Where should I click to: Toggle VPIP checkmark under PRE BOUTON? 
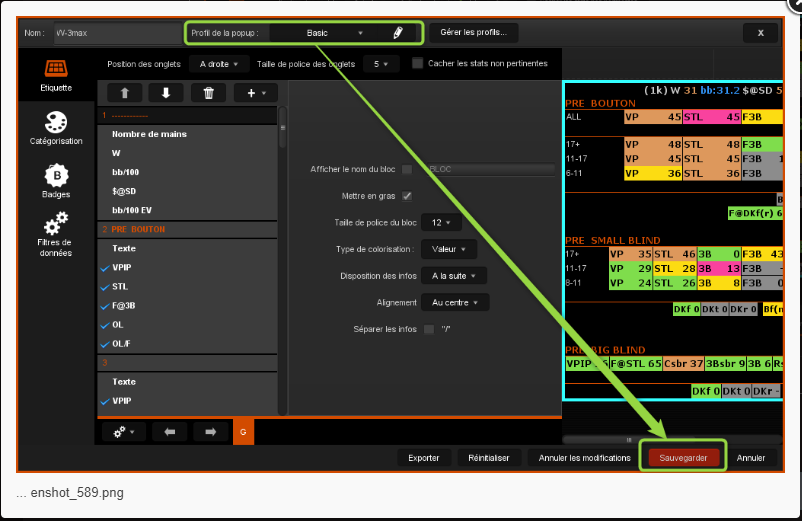(x=105, y=268)
